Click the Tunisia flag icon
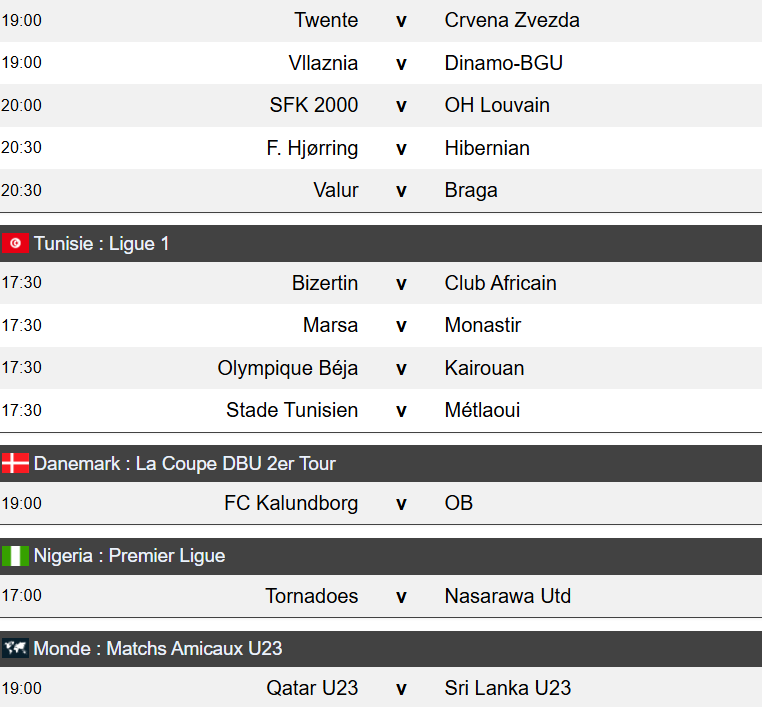This screenshot has height=707, width=762. pos(15,243)
